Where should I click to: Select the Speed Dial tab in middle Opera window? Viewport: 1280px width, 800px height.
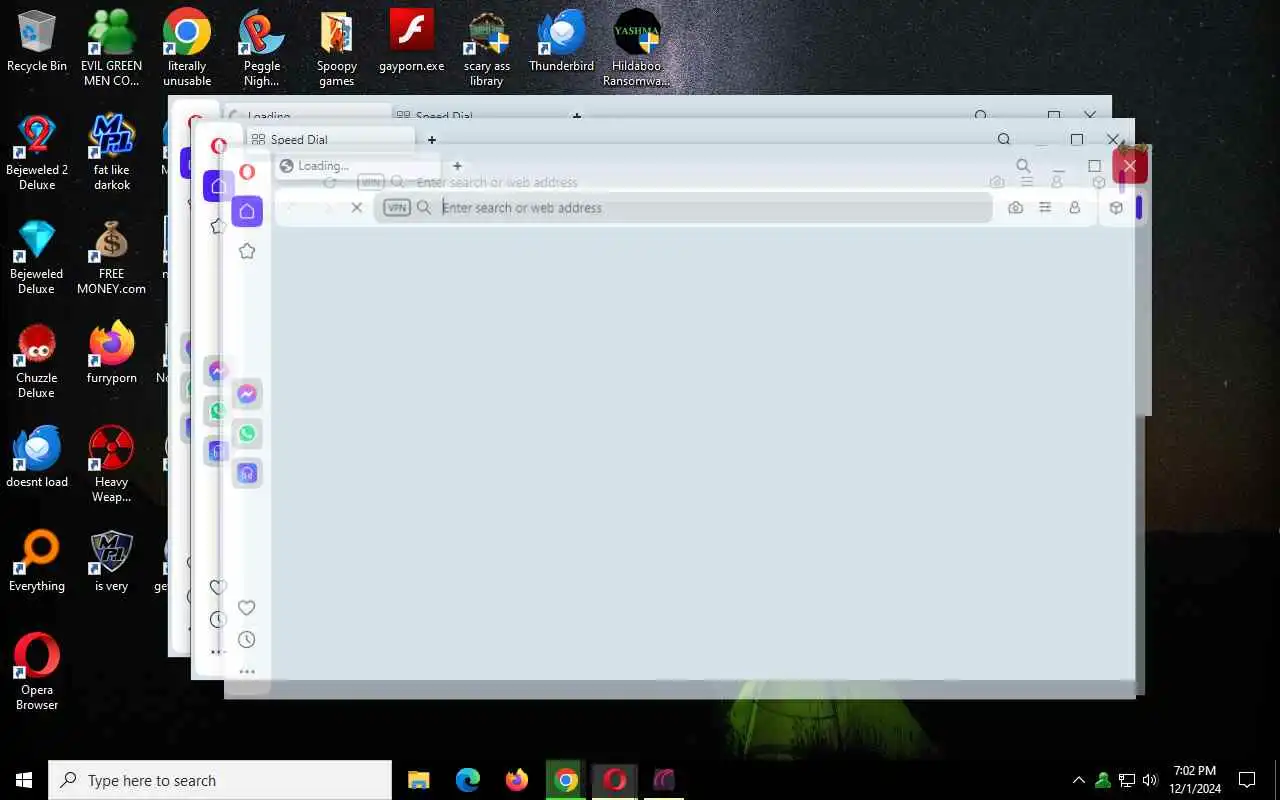330,140
